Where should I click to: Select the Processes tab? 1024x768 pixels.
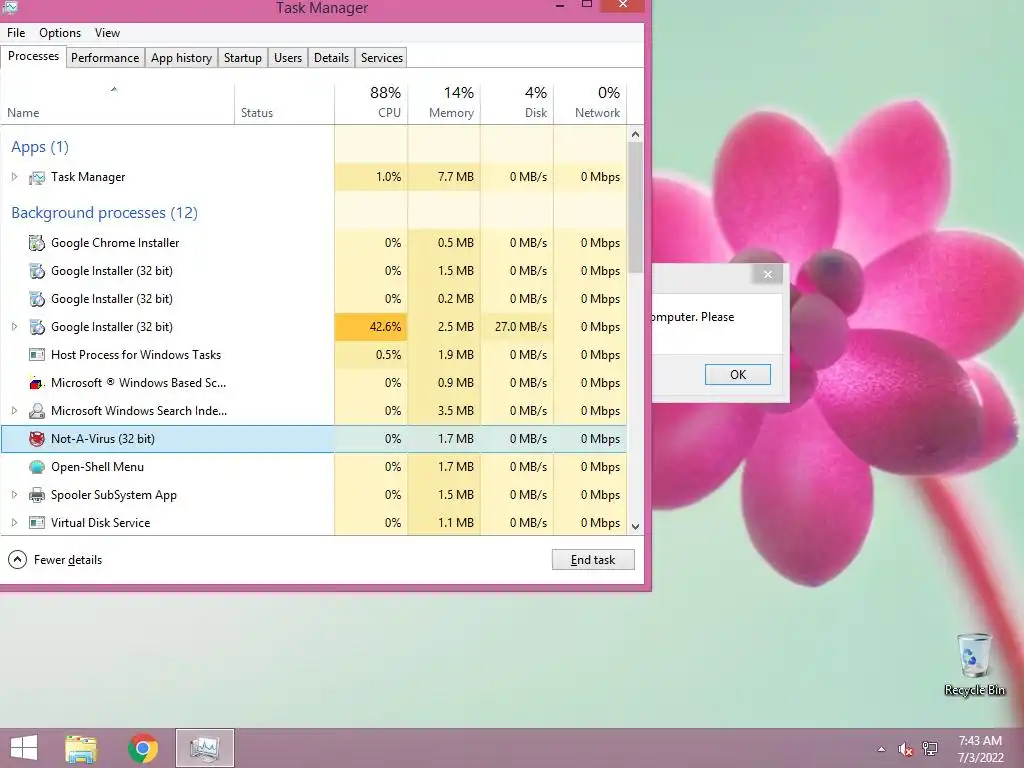click(x=33, y=56)
